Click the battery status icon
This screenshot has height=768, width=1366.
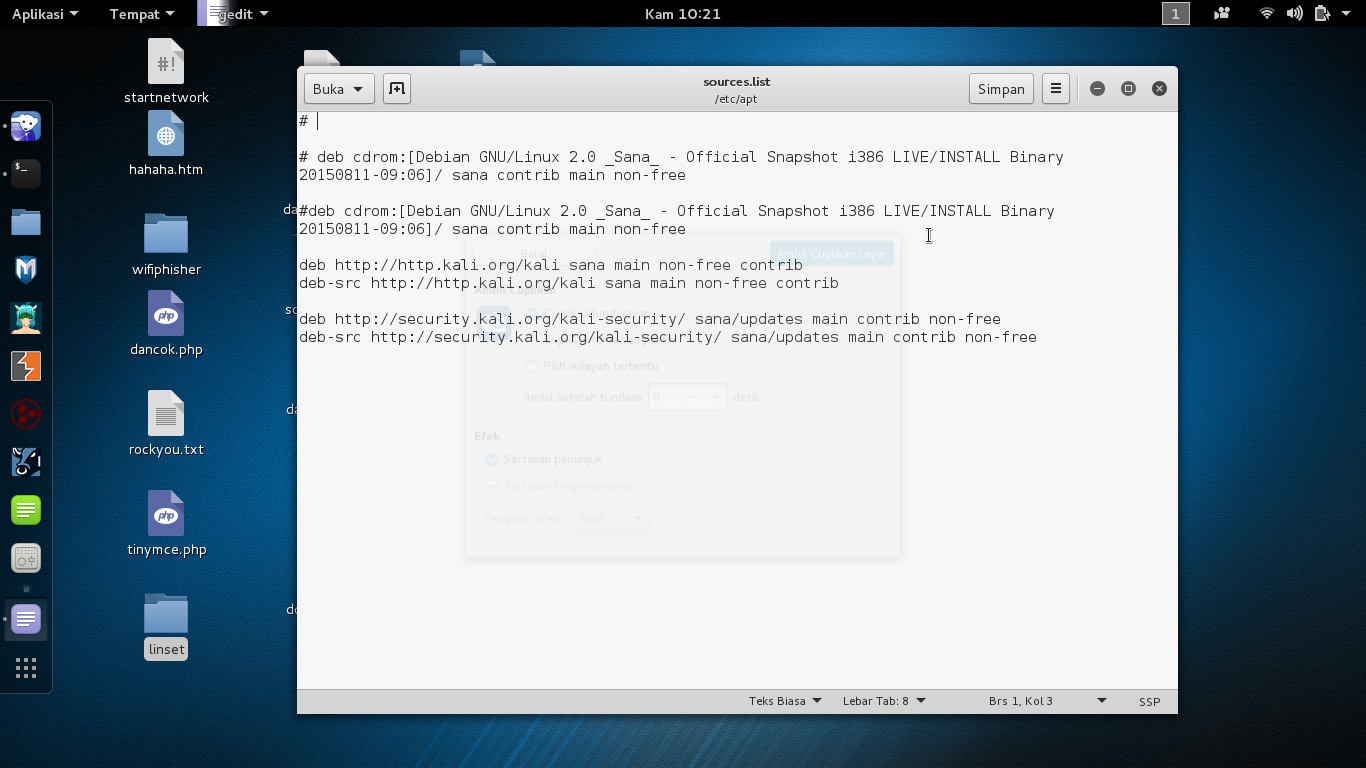(1322, 14)
